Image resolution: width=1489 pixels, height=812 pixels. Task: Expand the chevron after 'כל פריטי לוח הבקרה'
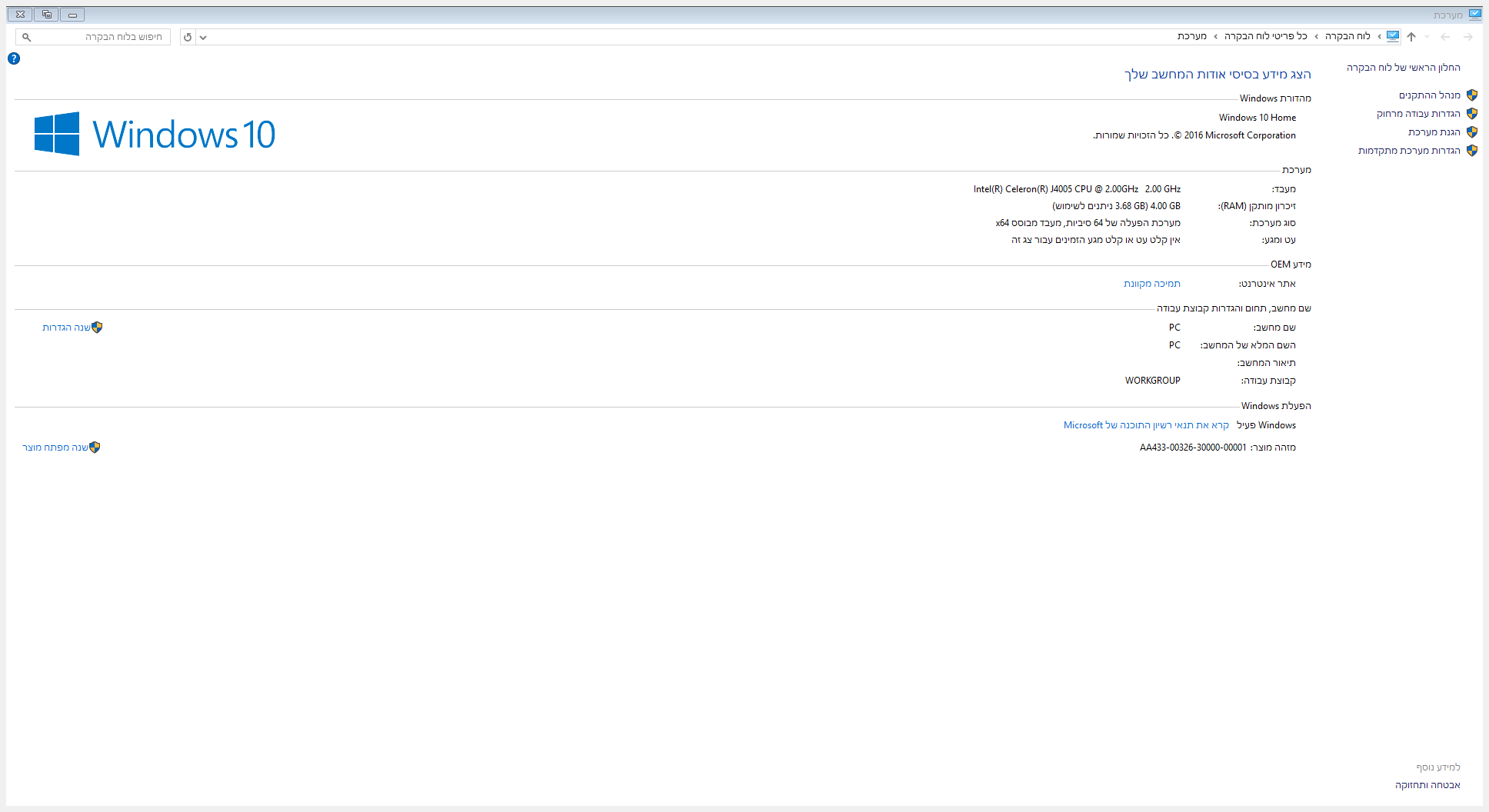tap(1215, 36)
